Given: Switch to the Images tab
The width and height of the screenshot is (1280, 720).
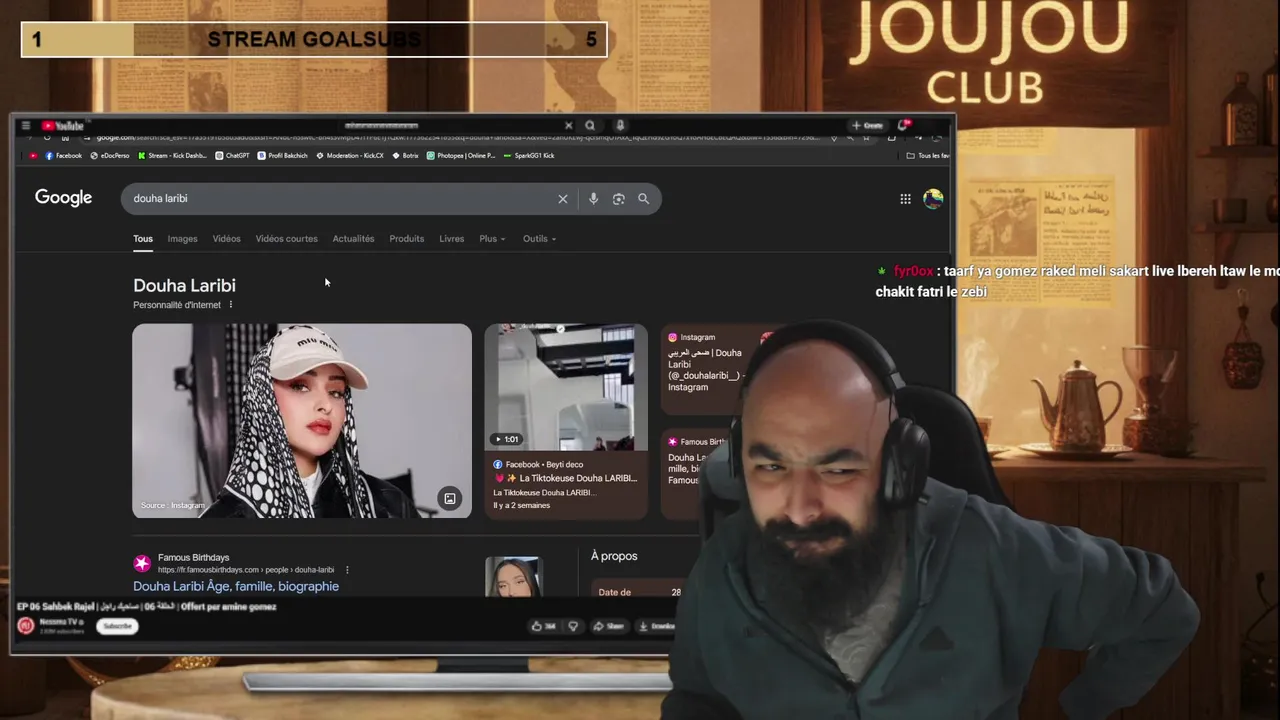Looking at the screenshot, I should 182,239.
